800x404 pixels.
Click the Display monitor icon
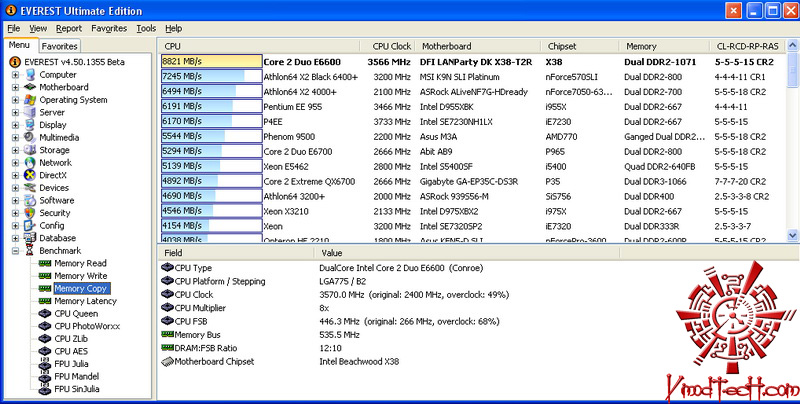point(30,125)
